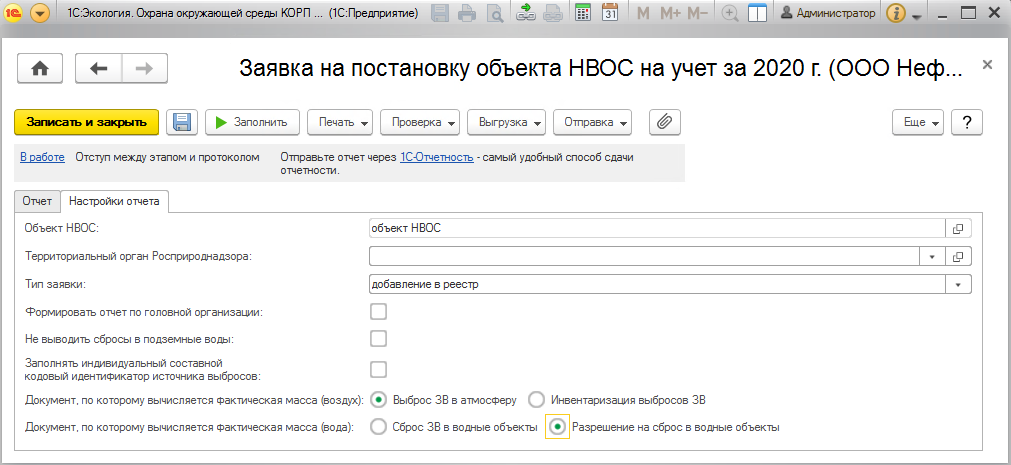Click the Заполнить button

(x=252, y=122)
